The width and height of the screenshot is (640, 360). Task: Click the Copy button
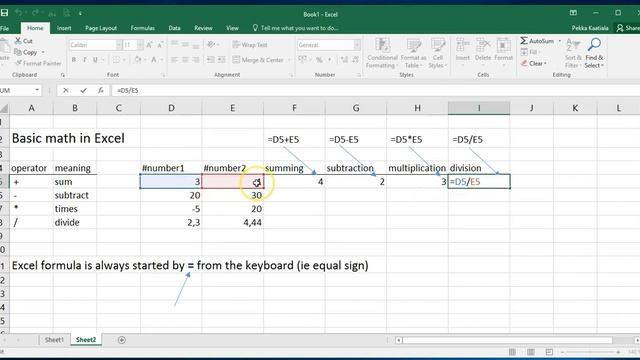pos(26,52)
